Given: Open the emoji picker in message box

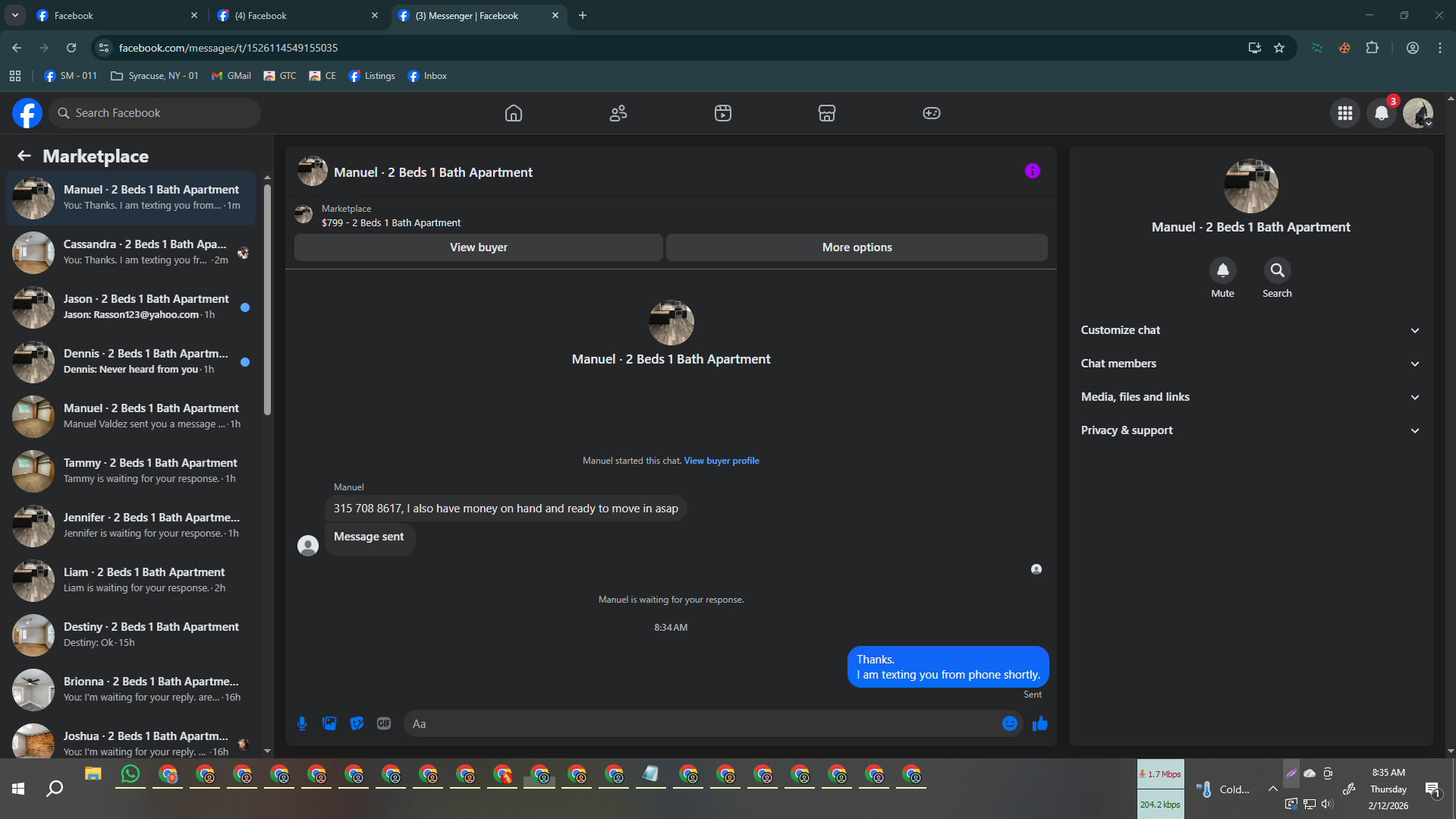Looking at the screenshot, I should [x=1010, y=723].
